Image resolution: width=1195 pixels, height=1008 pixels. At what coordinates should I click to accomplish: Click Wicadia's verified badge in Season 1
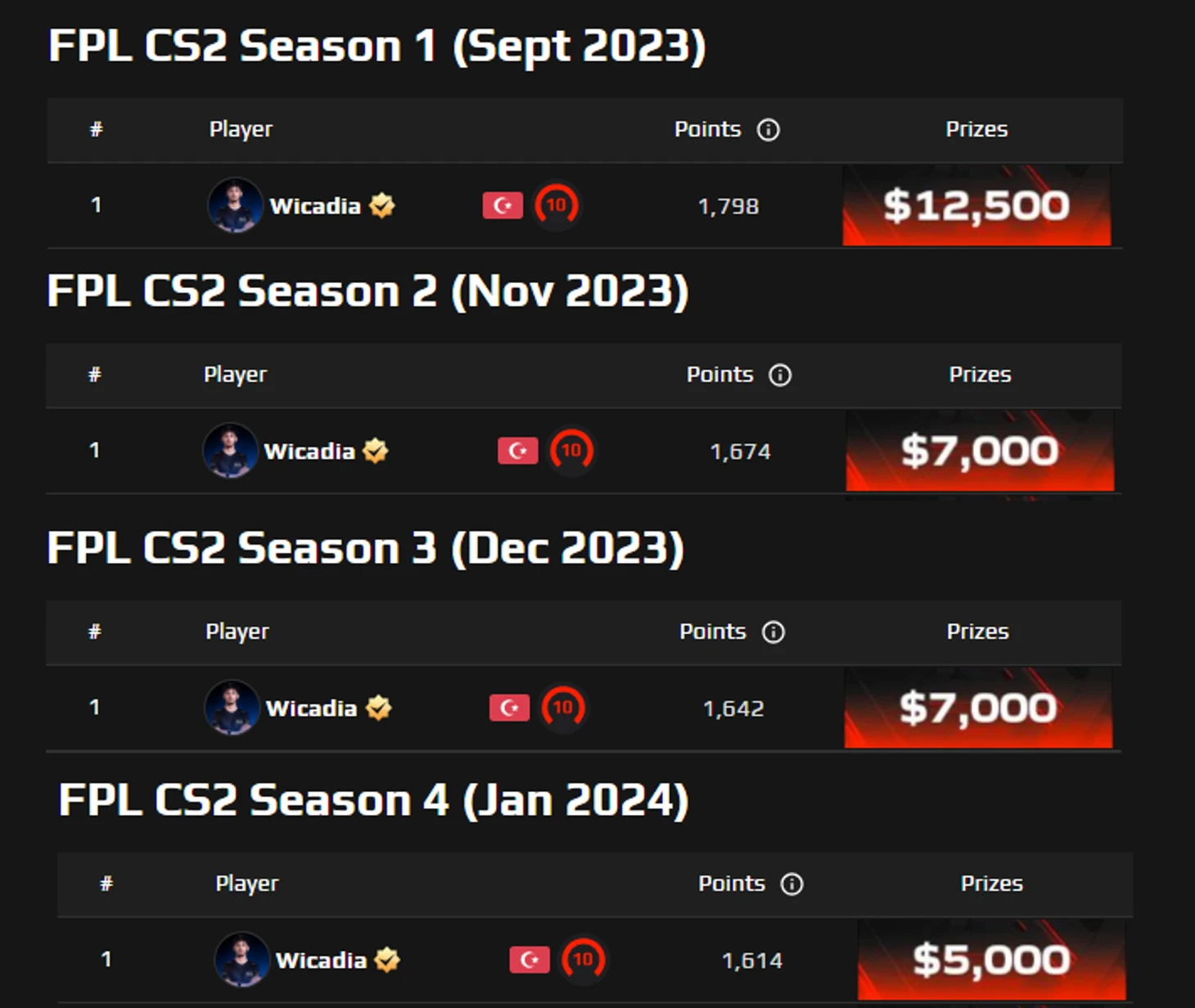tap(381, 205)
